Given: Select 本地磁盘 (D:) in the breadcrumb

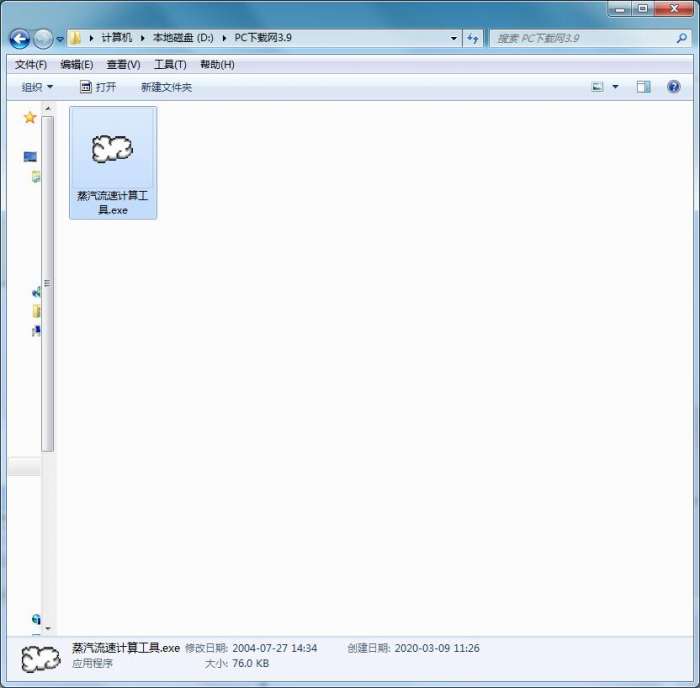Looking at the screenshot, I should [183, 38].
